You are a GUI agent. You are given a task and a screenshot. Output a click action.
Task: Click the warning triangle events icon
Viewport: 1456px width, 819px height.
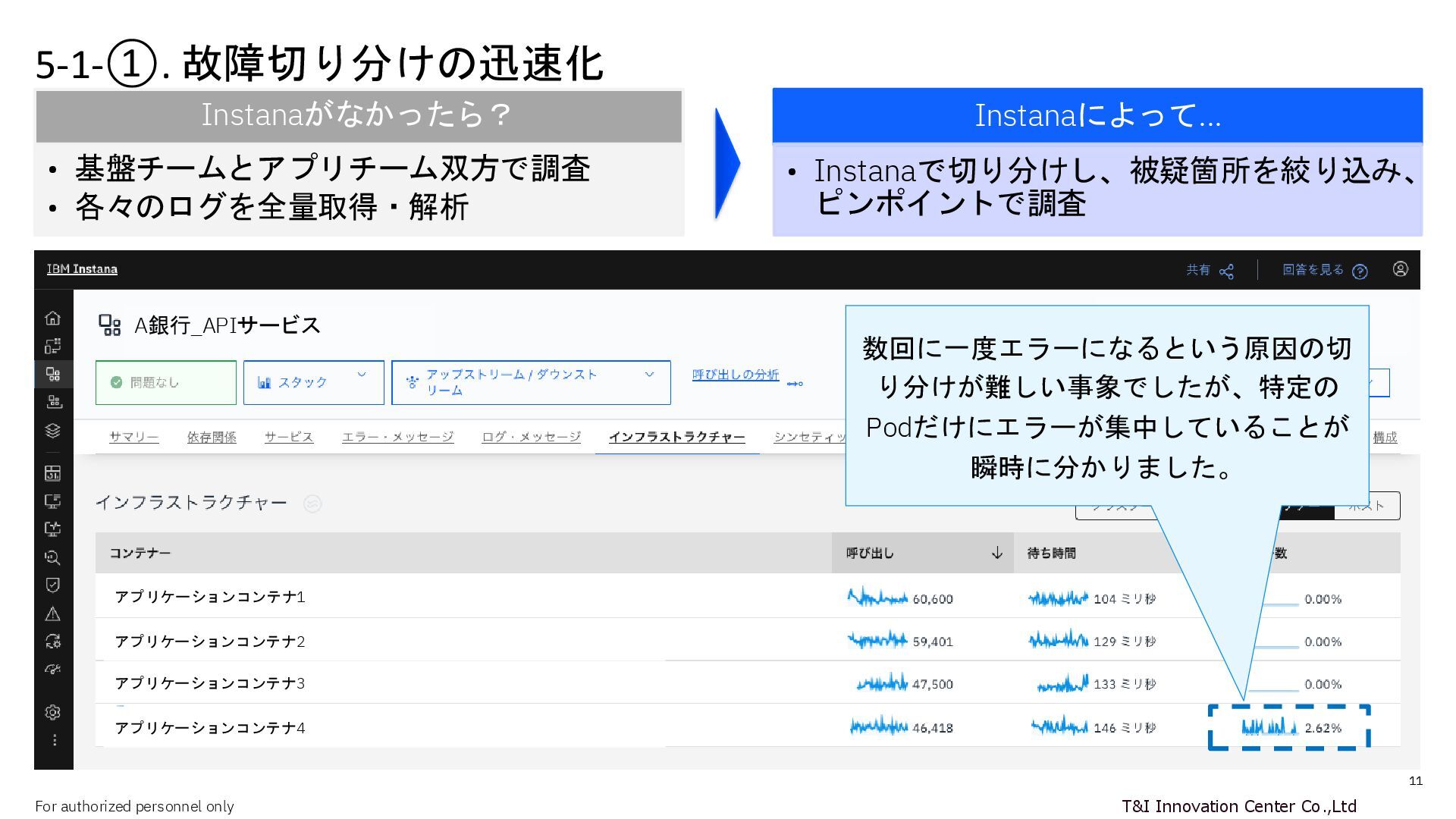point(52,613)
